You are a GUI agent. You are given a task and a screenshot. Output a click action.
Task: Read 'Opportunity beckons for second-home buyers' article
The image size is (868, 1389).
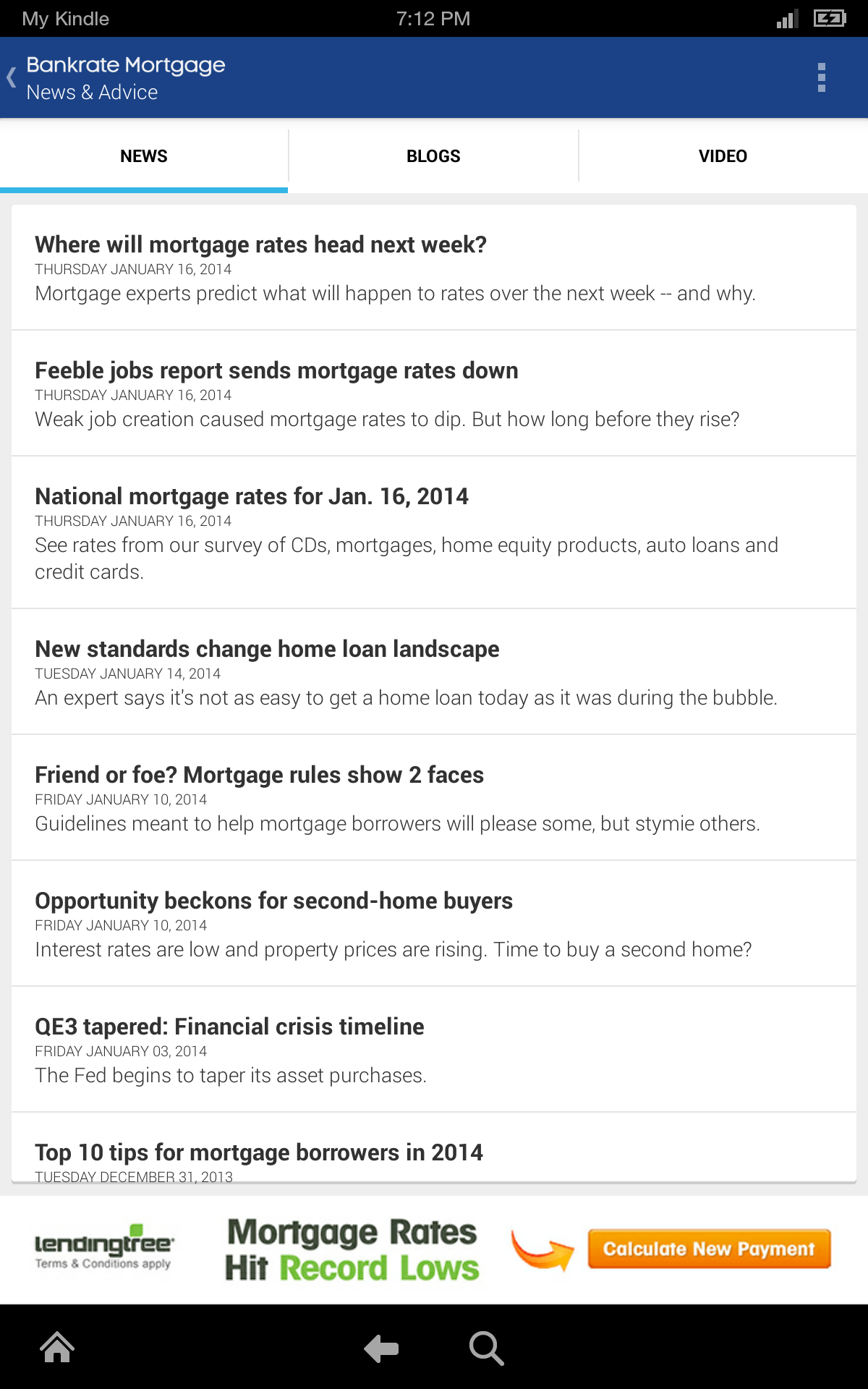[x=273, y=901]
